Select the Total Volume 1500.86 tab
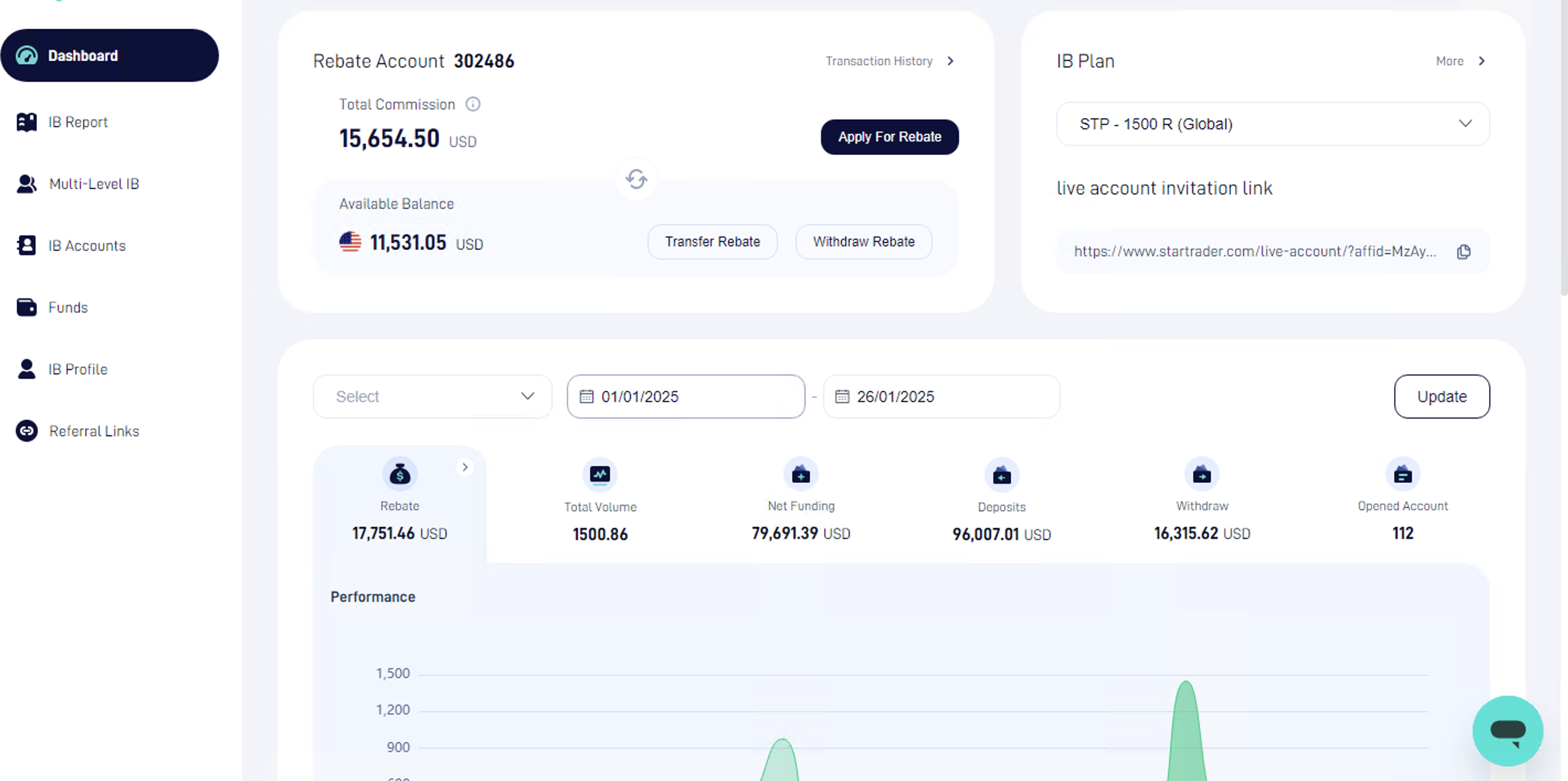Image resolution: width=1568 pixels, height=781 pixels. click(x=599, y=504)
